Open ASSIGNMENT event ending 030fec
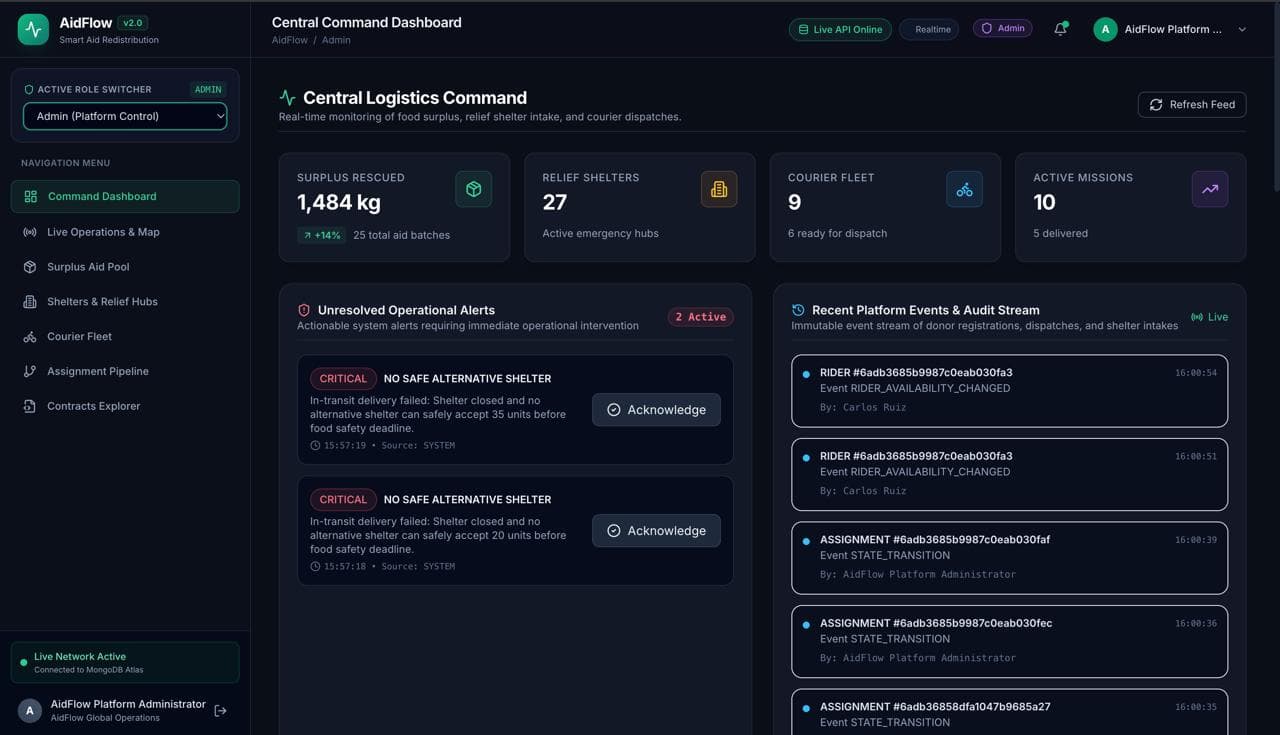The width and height of the screenshot is (1280, 735). click(x=1009, y=641)
